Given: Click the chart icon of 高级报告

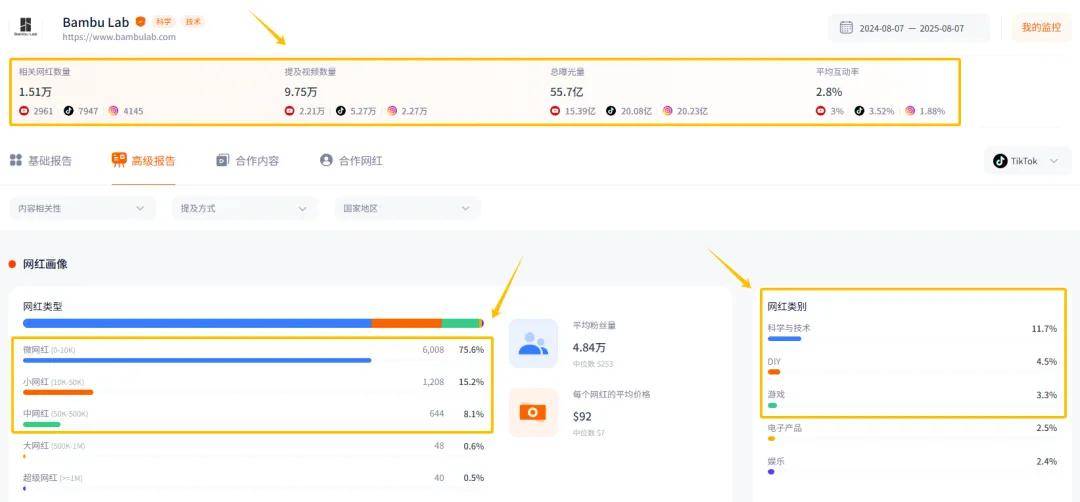Looking at the screenshot, I should click(x=118, y=160).
